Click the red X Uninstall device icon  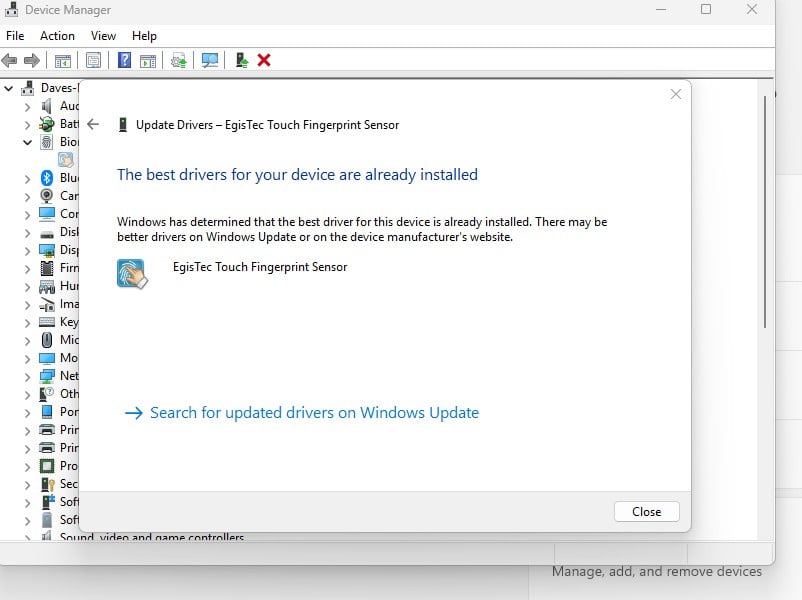(264, 60)
